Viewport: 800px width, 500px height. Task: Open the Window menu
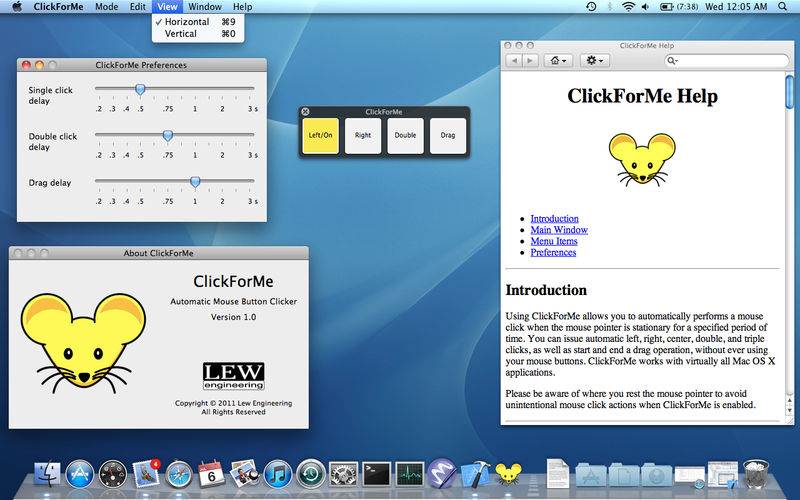205,7
